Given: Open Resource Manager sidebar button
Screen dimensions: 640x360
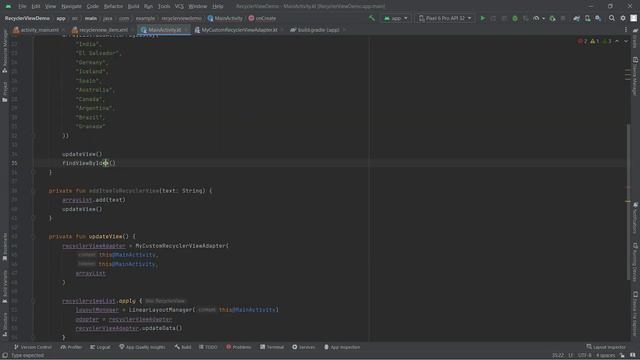Looking at the screenshot, I should click(4, 52).
